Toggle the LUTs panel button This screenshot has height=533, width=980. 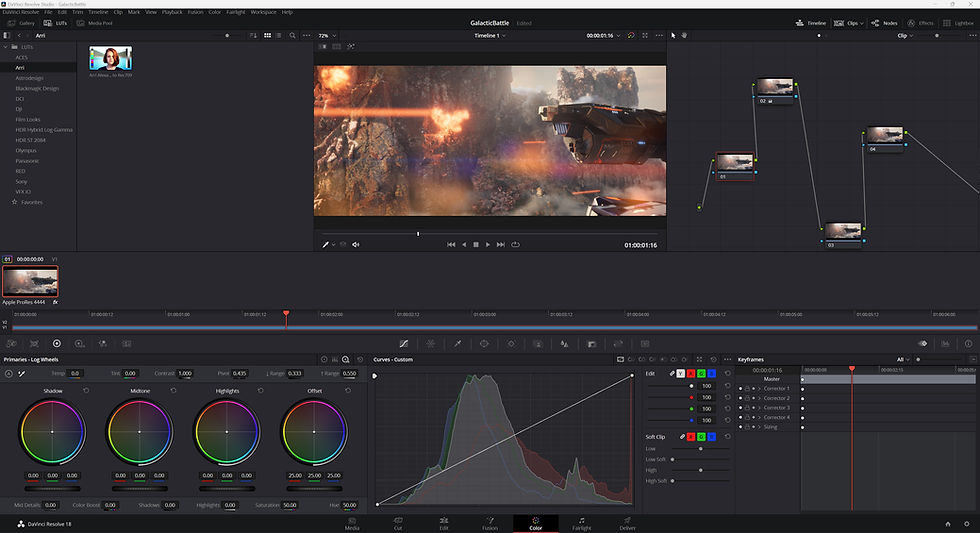(56, 23)
